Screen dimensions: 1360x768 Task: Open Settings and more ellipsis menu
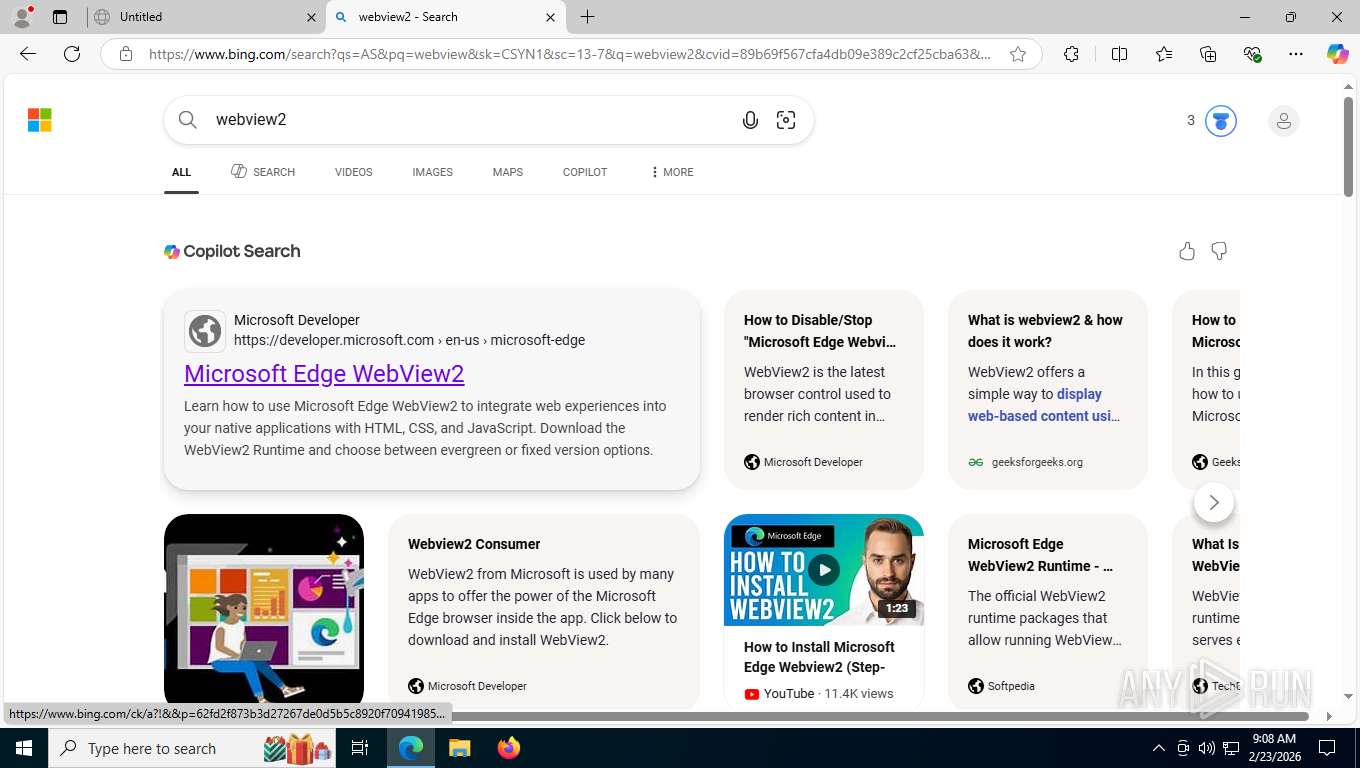[1296, 54]
